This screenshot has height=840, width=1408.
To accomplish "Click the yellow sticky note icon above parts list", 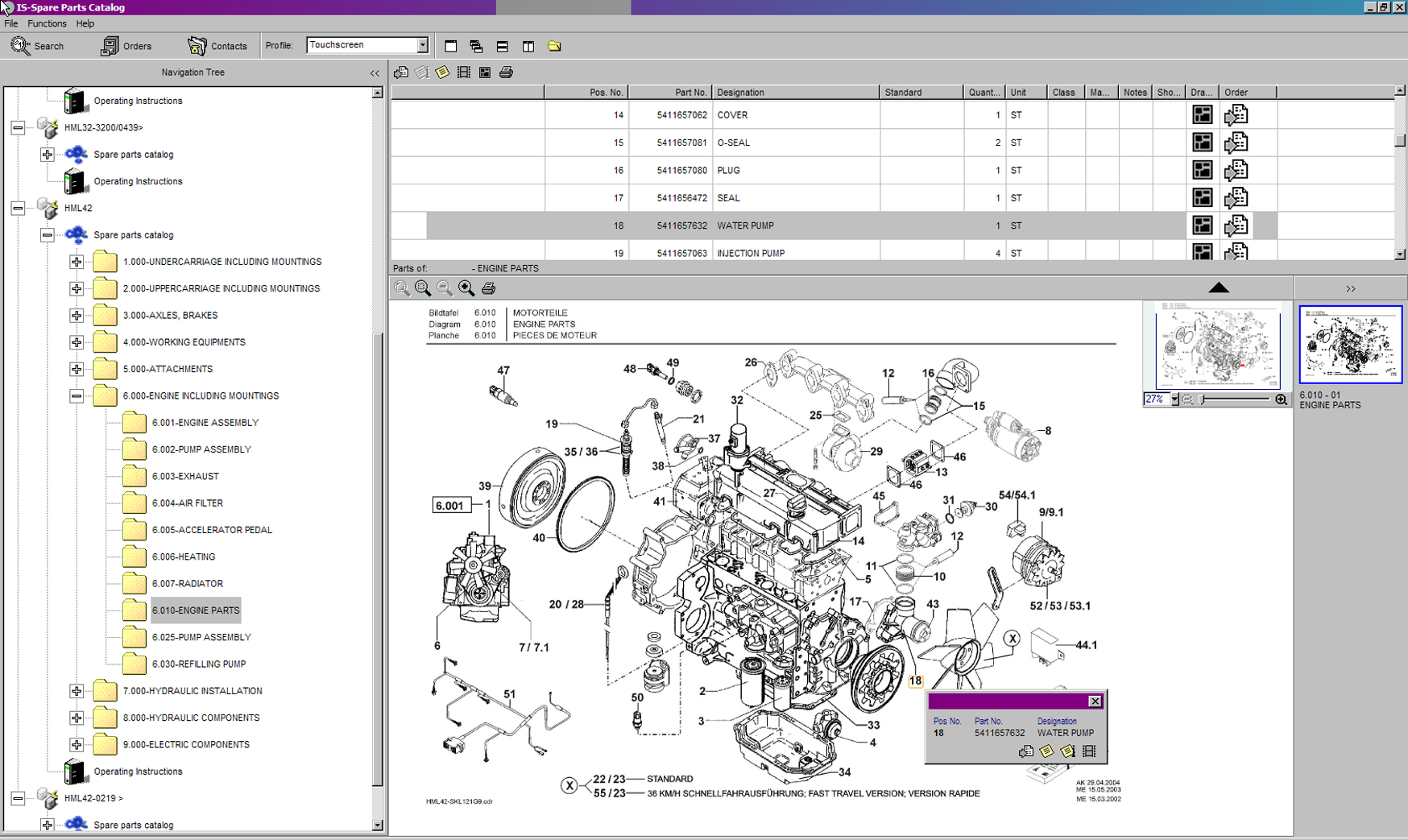I will coord(442,72).
